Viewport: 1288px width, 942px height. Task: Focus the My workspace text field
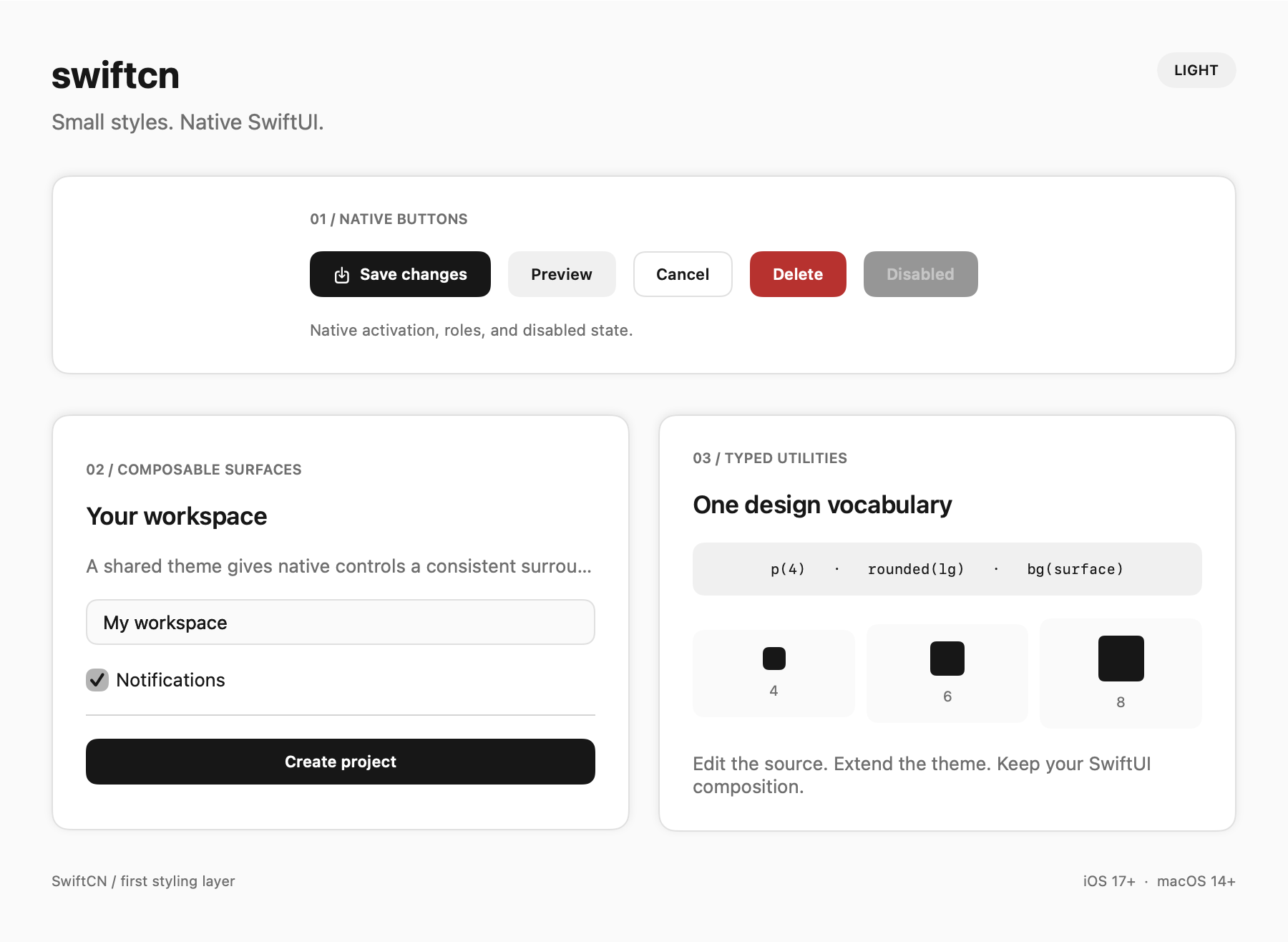pos(341,622)
